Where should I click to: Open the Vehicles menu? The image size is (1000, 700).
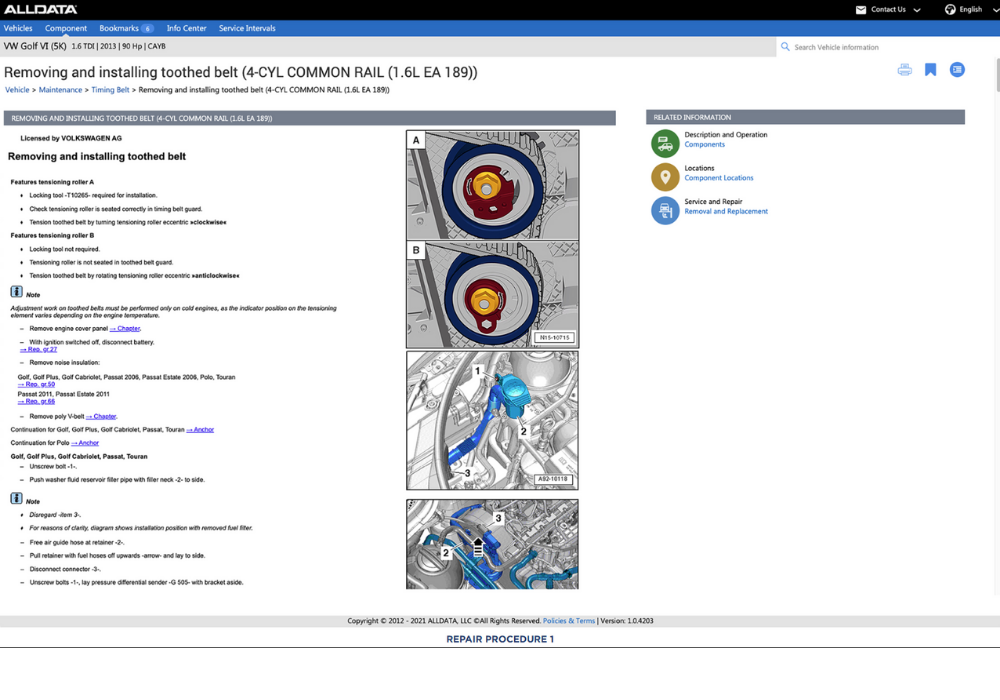click(x=18, y=28)
